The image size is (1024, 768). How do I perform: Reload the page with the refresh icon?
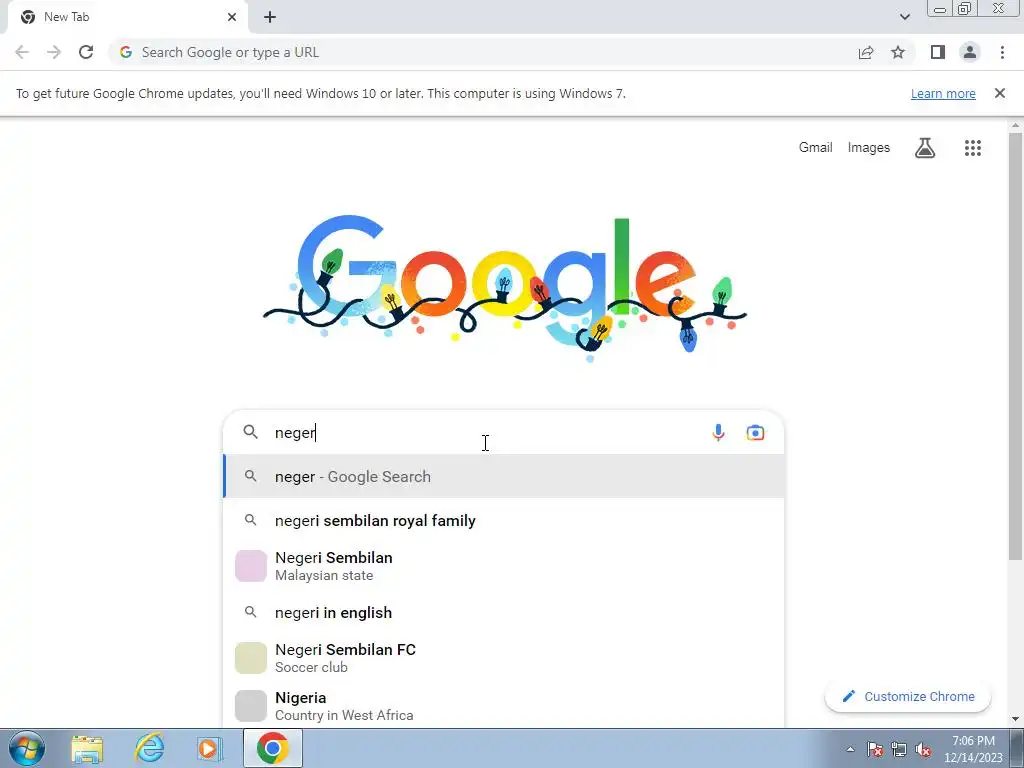(86, 52)
